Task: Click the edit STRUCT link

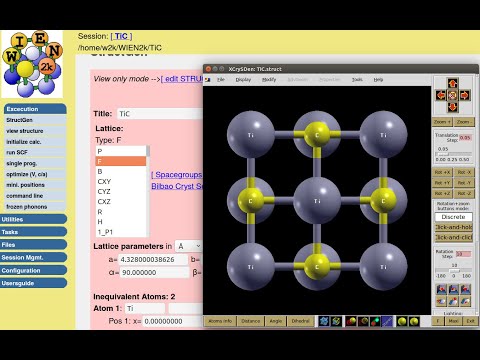Action: click(182, 79)
